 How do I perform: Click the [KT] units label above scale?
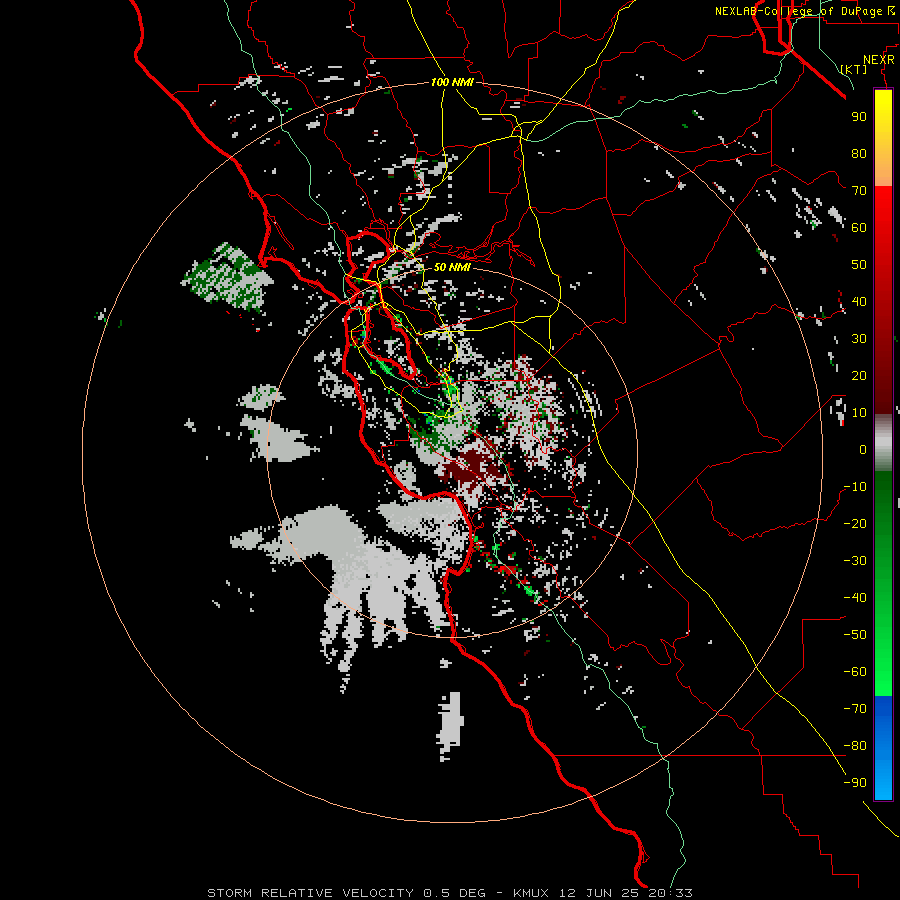point(854,69)
